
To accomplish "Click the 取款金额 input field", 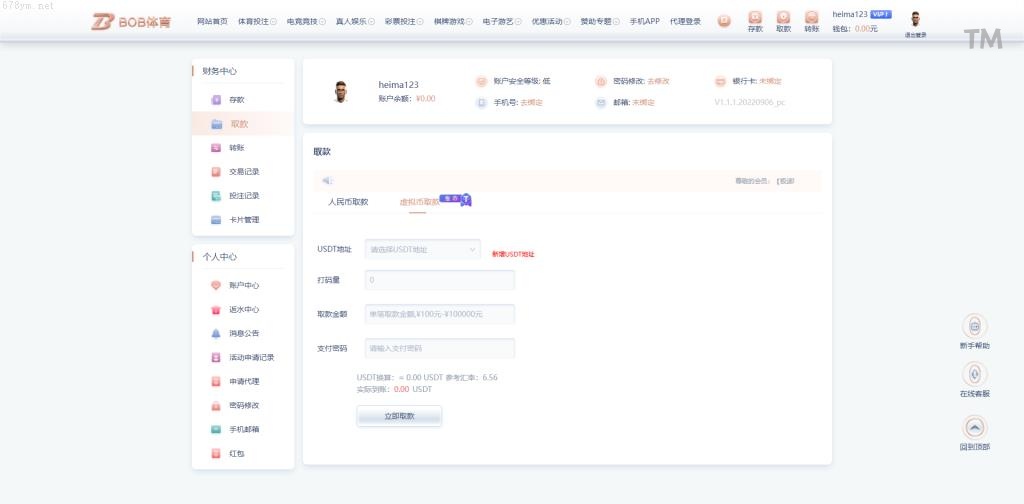I will [x=440, y=314].
